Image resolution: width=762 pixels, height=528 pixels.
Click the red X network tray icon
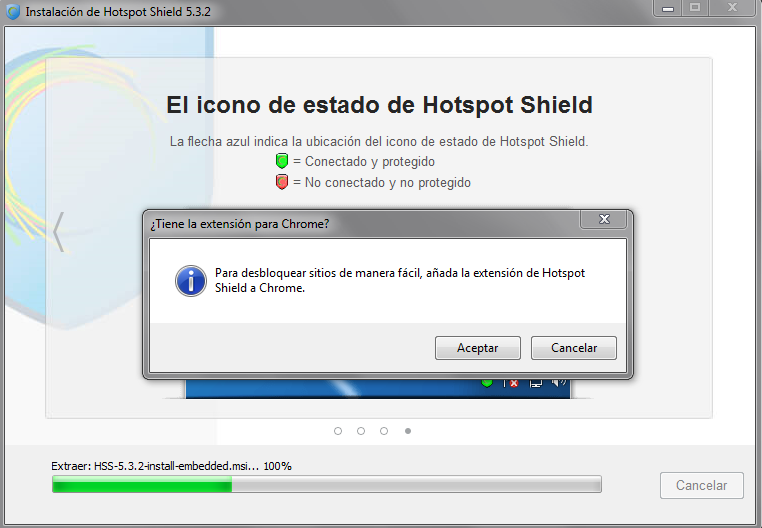511,383
